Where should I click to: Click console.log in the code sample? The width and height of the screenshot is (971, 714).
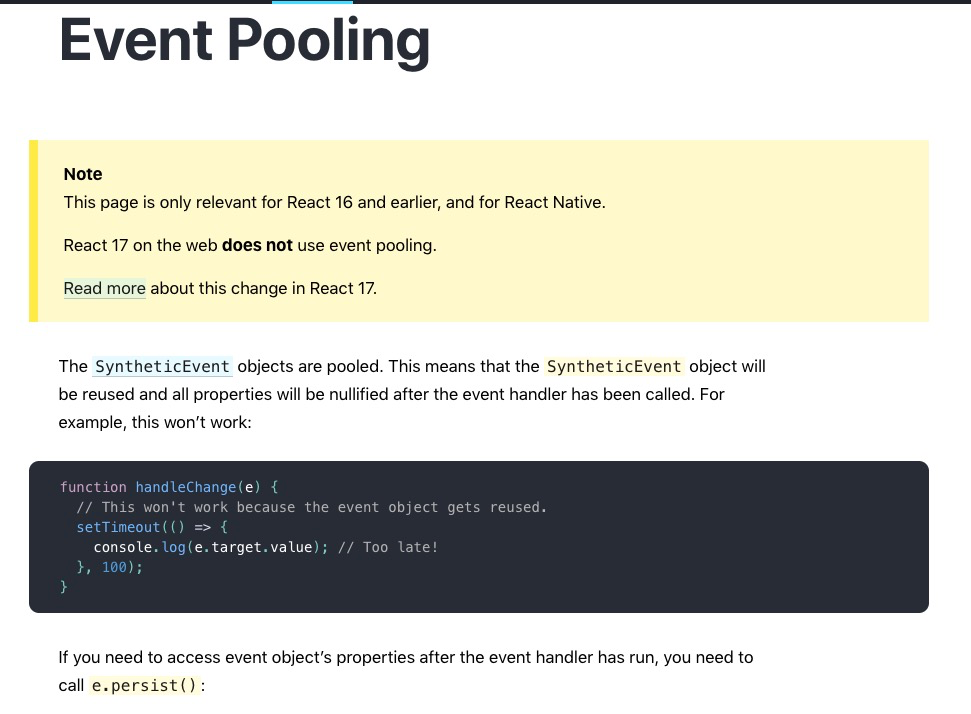click(x=135, y=547)
